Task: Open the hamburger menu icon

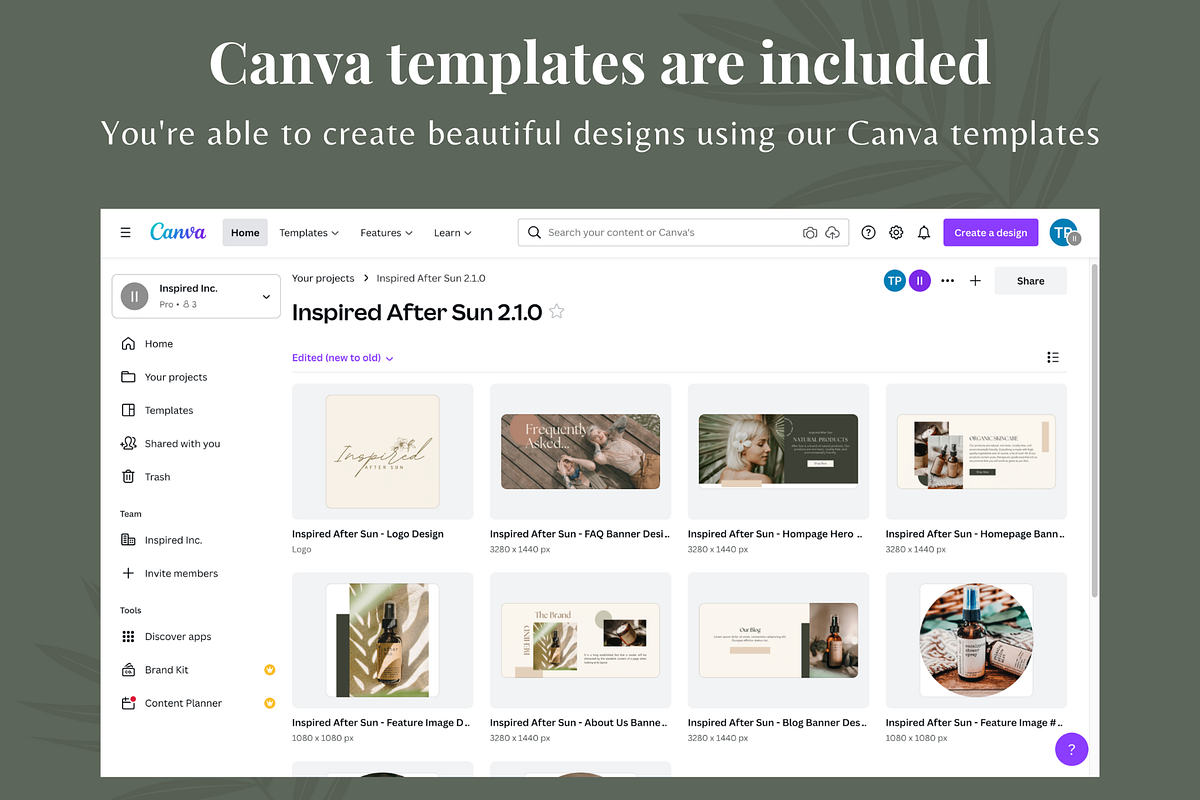Action: (x=125, y=232)
